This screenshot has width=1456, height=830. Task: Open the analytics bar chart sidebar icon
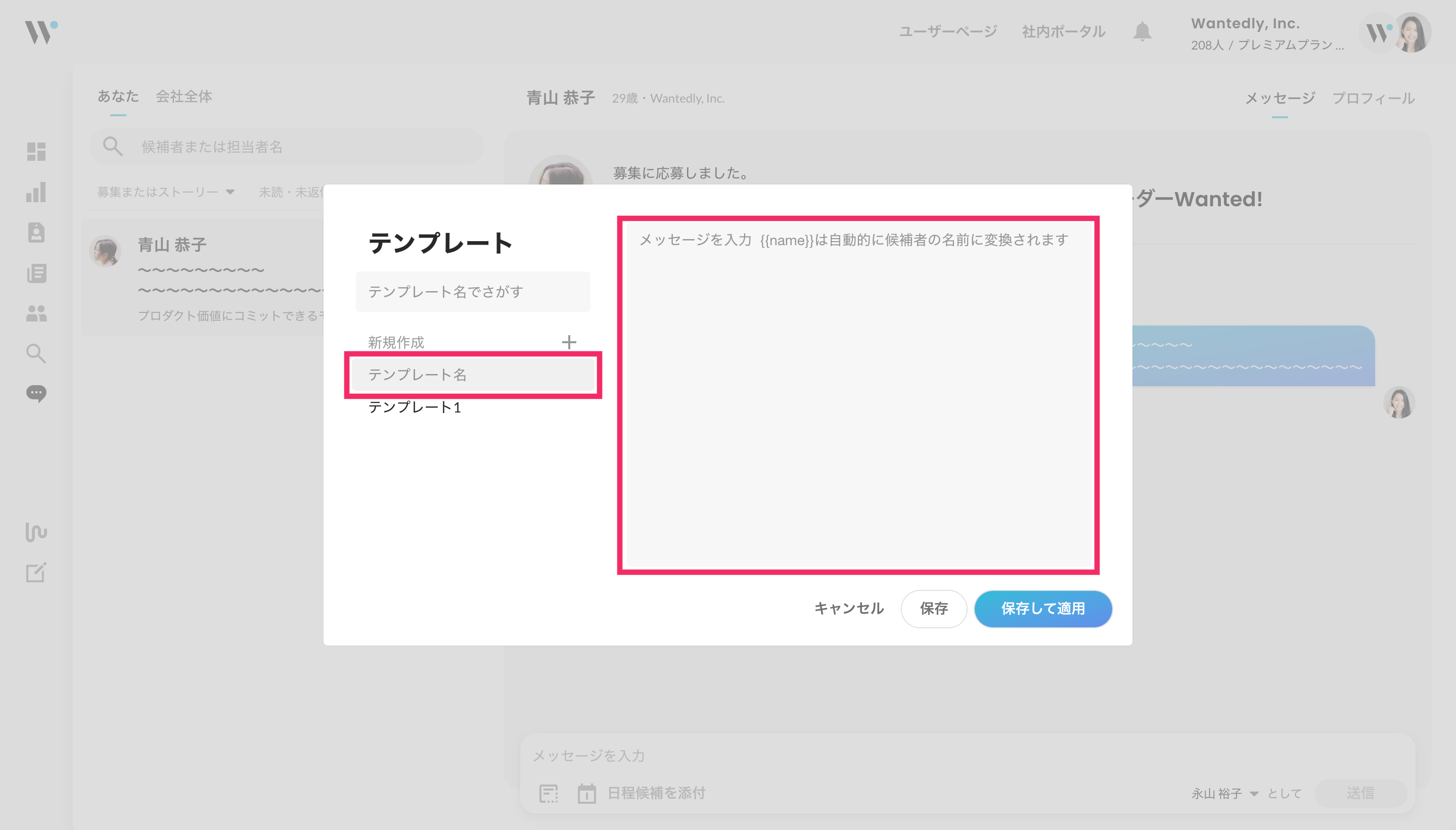(36, 192)
